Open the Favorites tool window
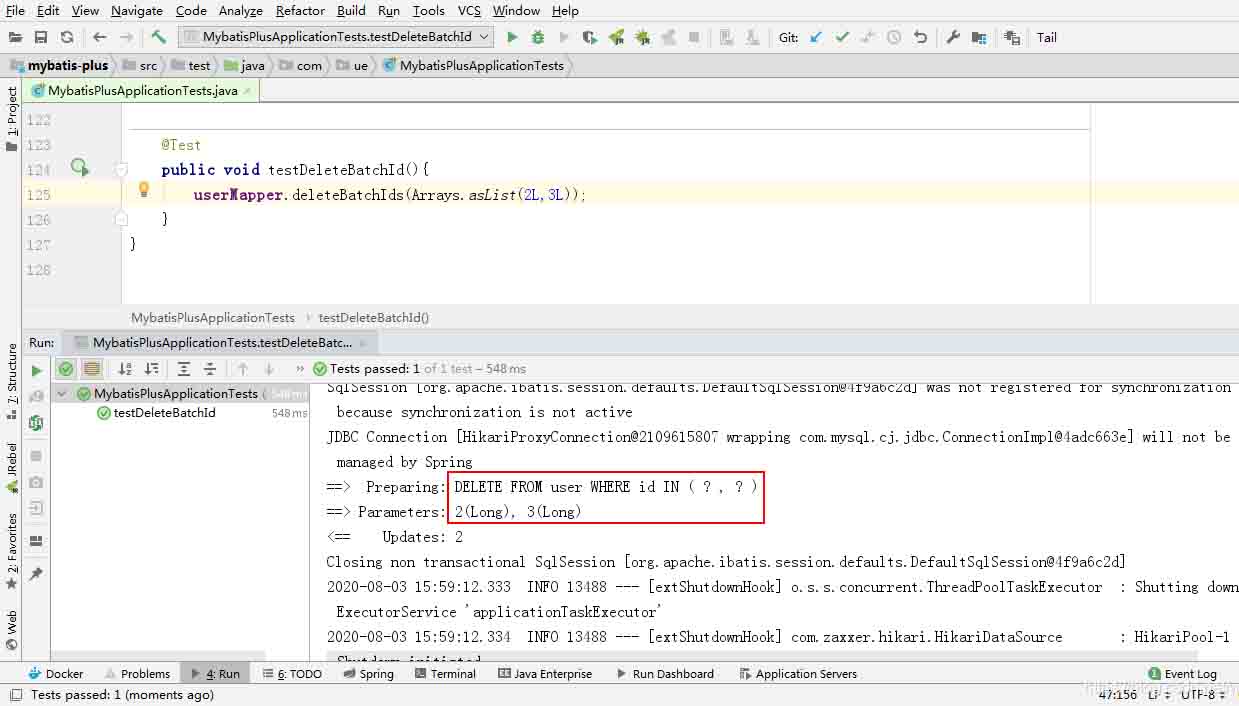The width and height of the screenshot is (1239, 706). [x=12, y=551]
